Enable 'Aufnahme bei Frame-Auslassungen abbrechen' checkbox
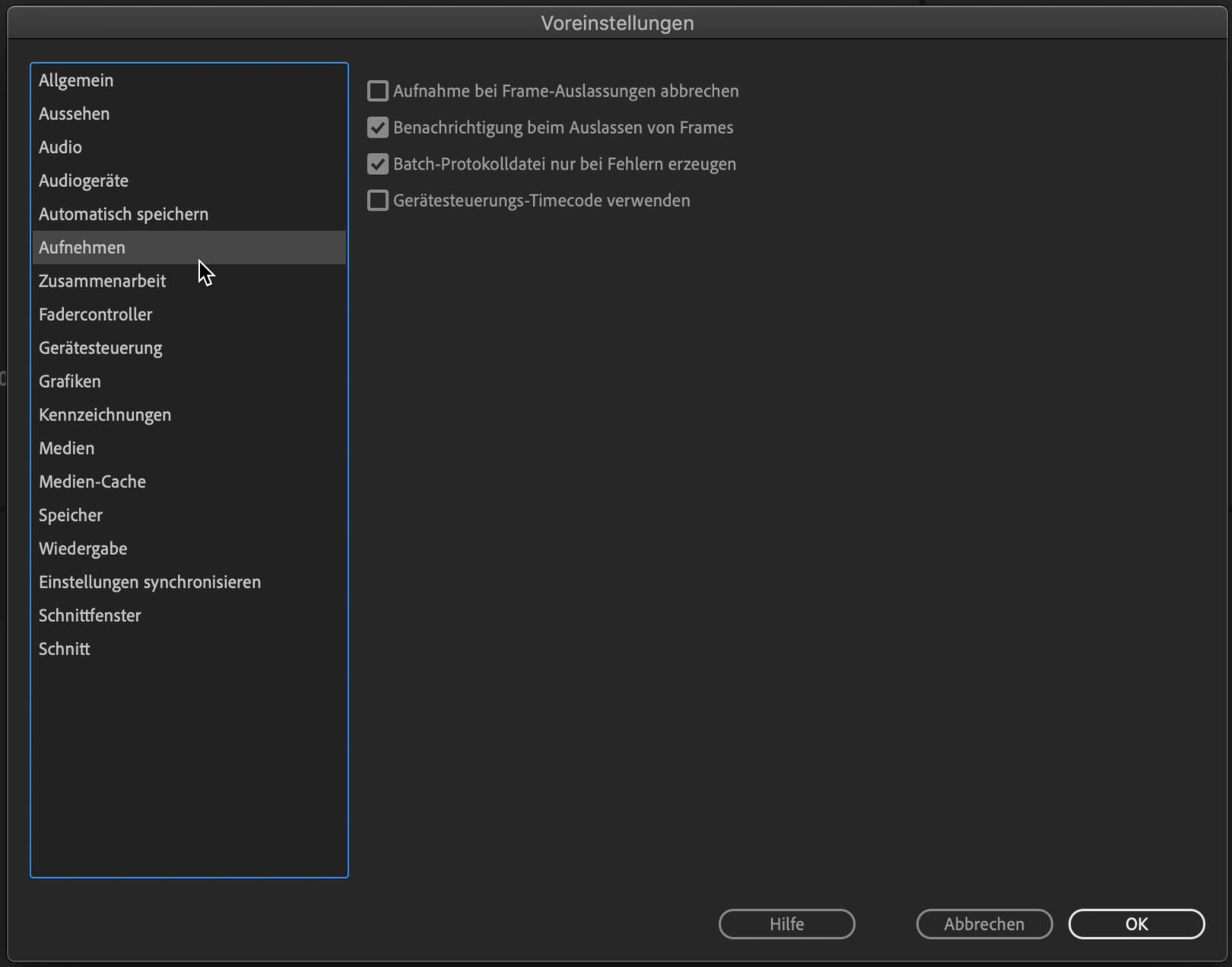The width and height of the screenshot is (1232, 967). (378, 91)
